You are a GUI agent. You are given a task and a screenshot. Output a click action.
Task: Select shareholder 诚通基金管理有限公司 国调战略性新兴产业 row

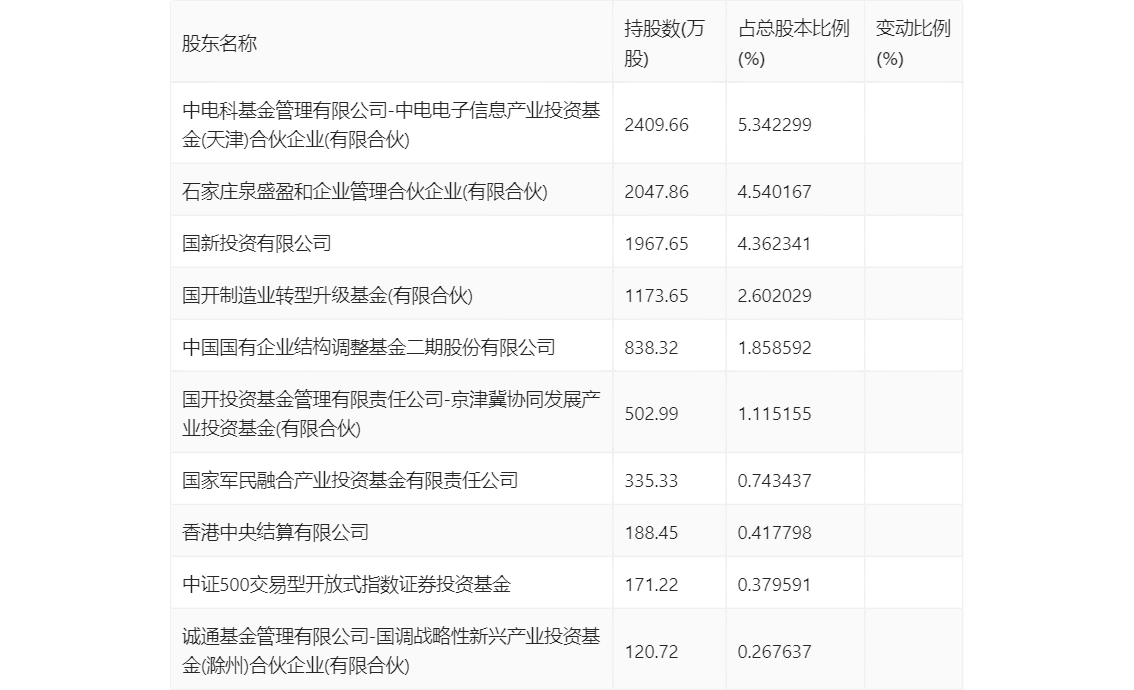click(x=391, y=651)
